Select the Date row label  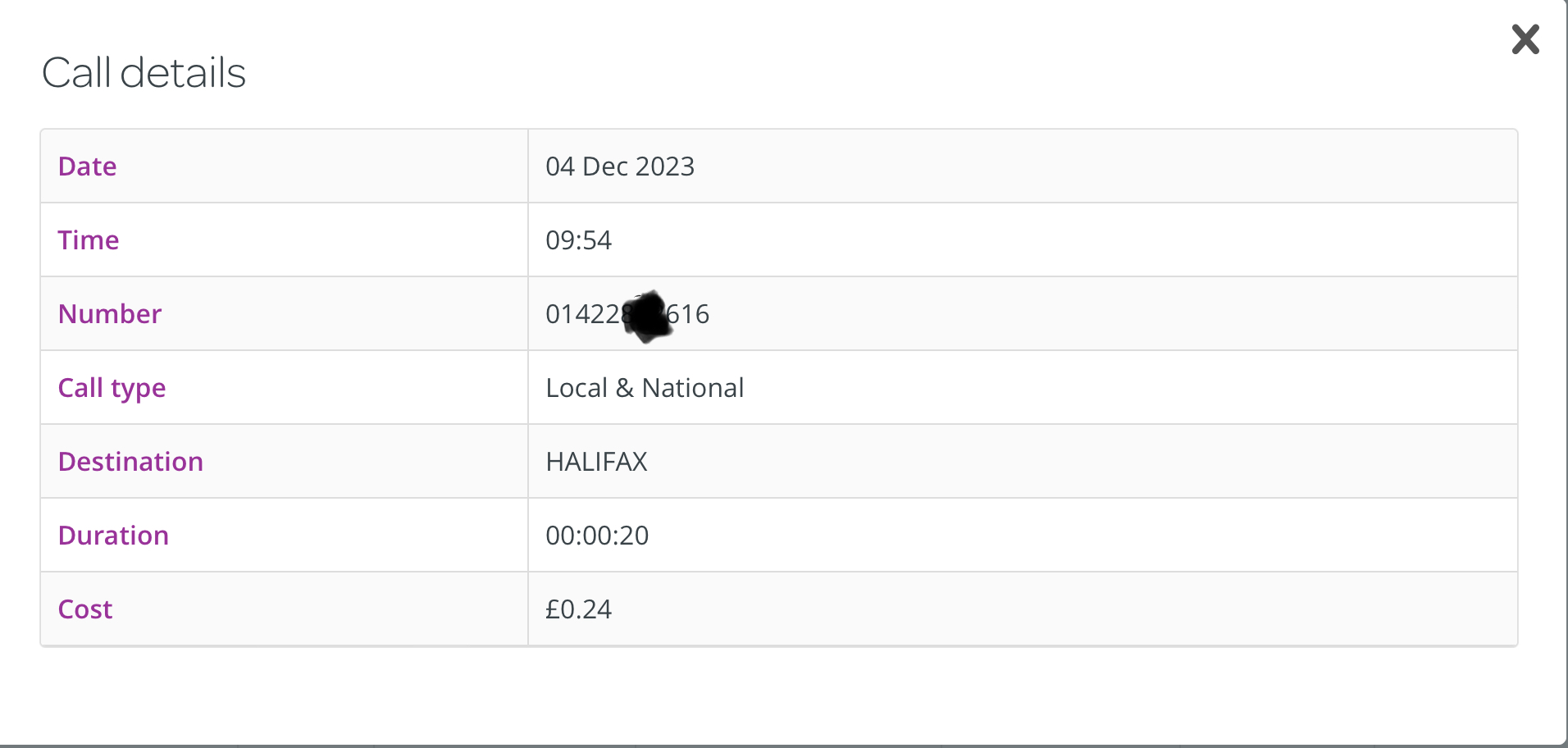(x=87, y=166)
